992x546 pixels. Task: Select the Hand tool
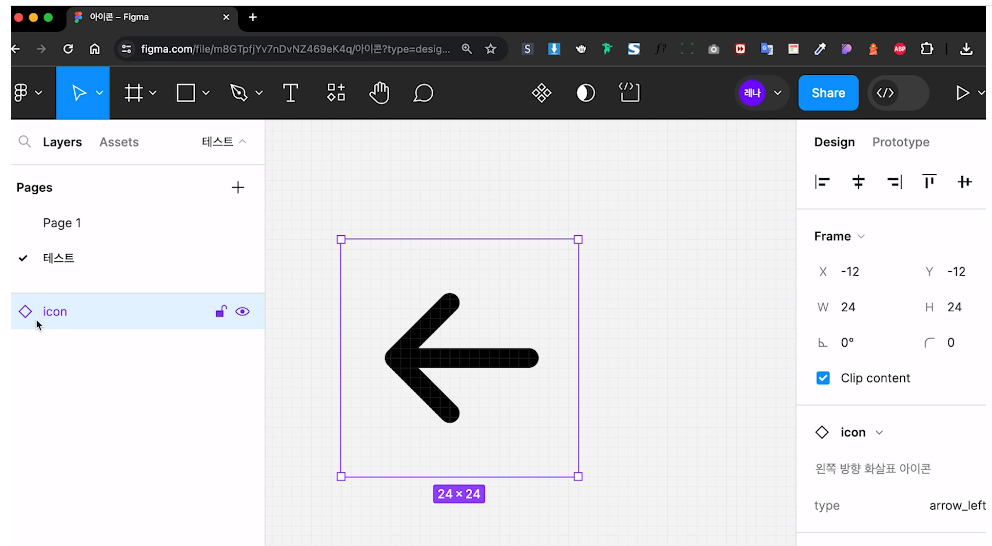click(379, 93)
